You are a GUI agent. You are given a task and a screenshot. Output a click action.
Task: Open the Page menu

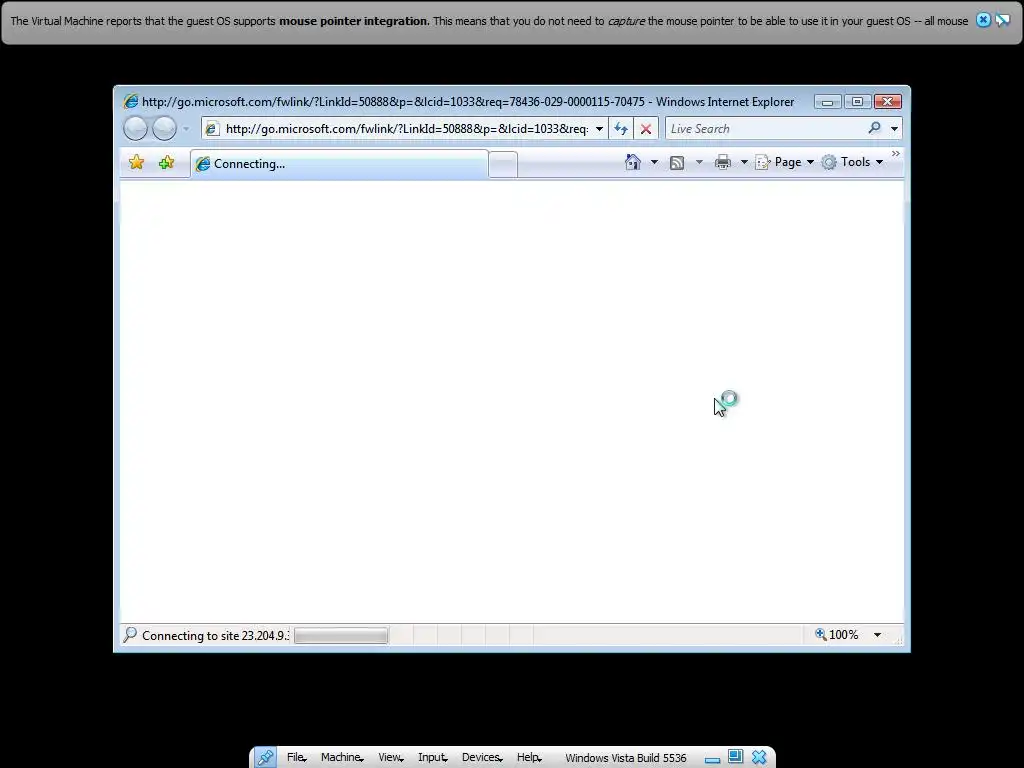[784, 162]
